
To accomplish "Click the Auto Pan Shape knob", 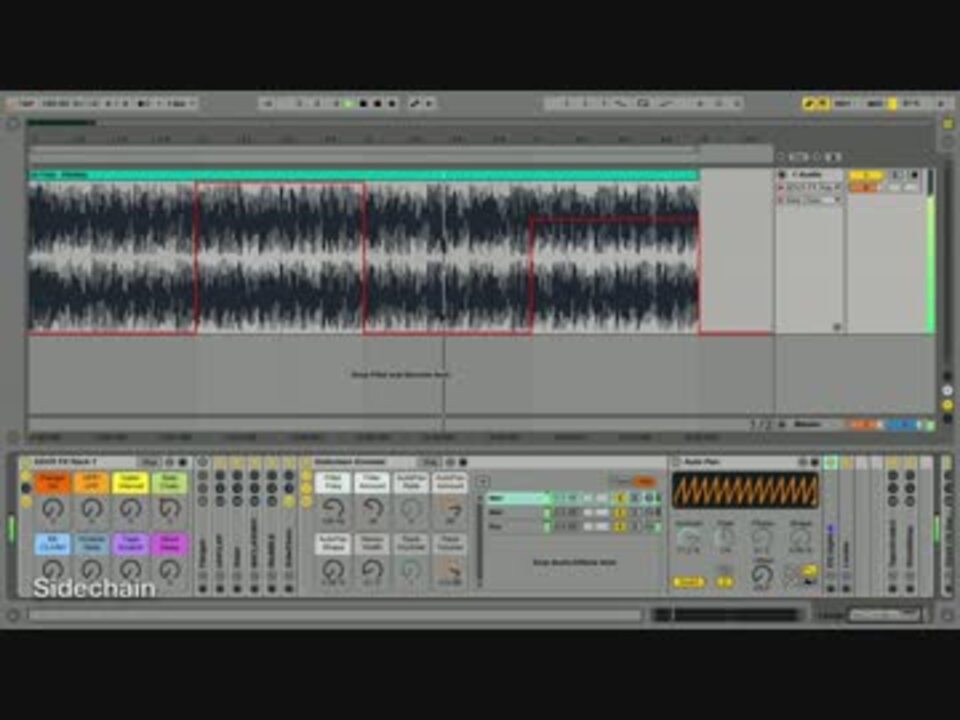I will coord(800,539).
